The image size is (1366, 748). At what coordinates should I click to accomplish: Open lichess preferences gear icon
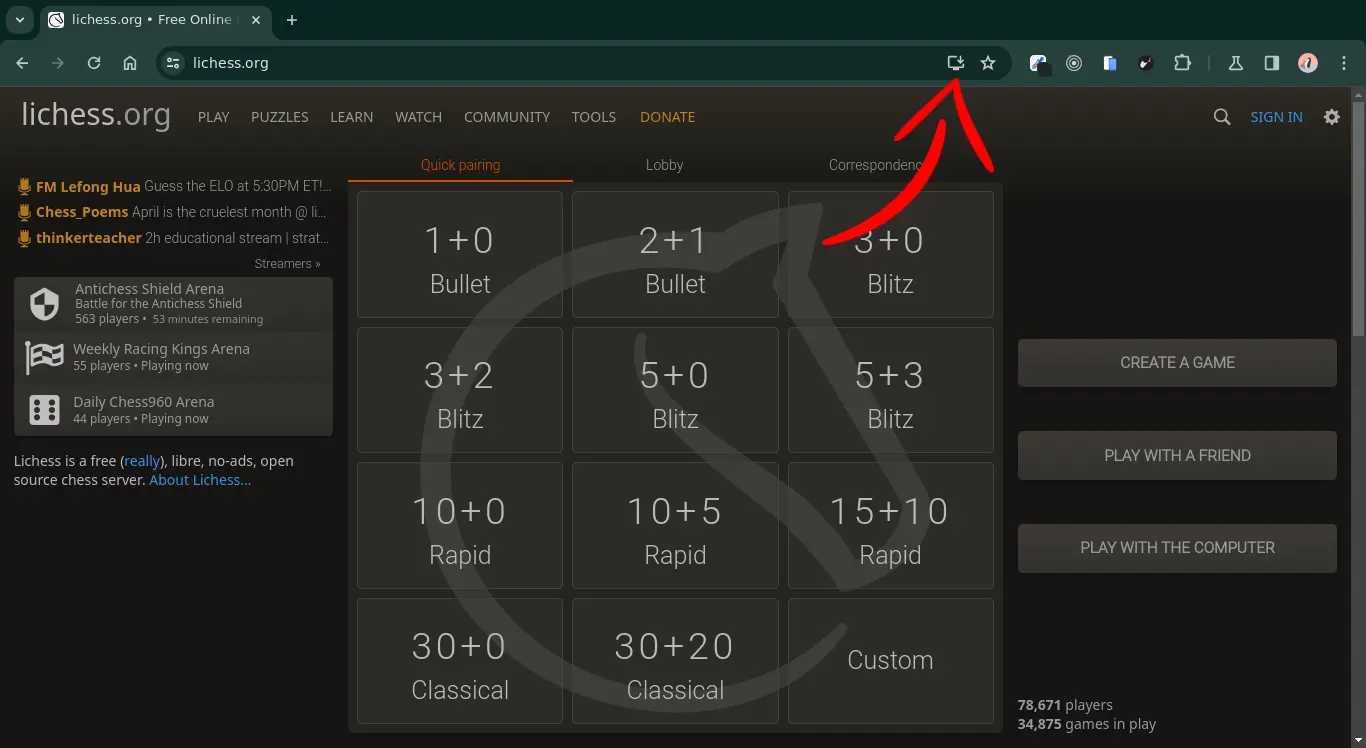coord(1332,117)
